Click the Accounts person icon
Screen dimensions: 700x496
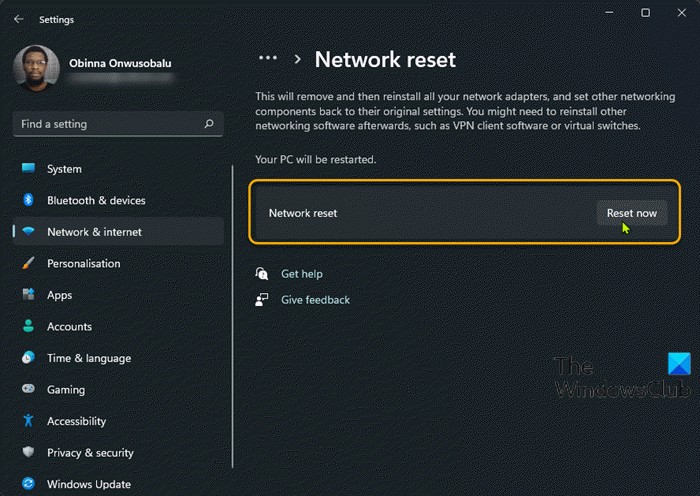tap(28, 327)
